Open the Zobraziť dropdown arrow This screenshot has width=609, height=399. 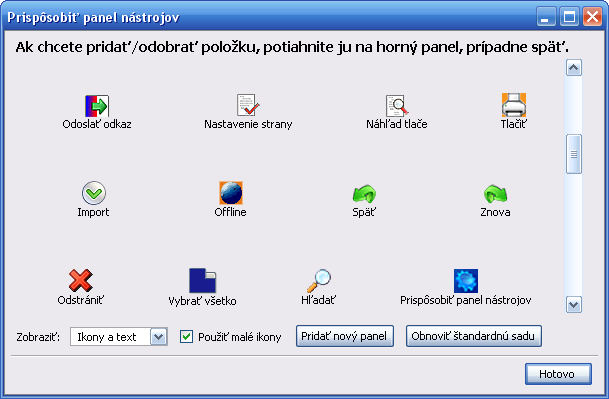(x=158, y=337)
